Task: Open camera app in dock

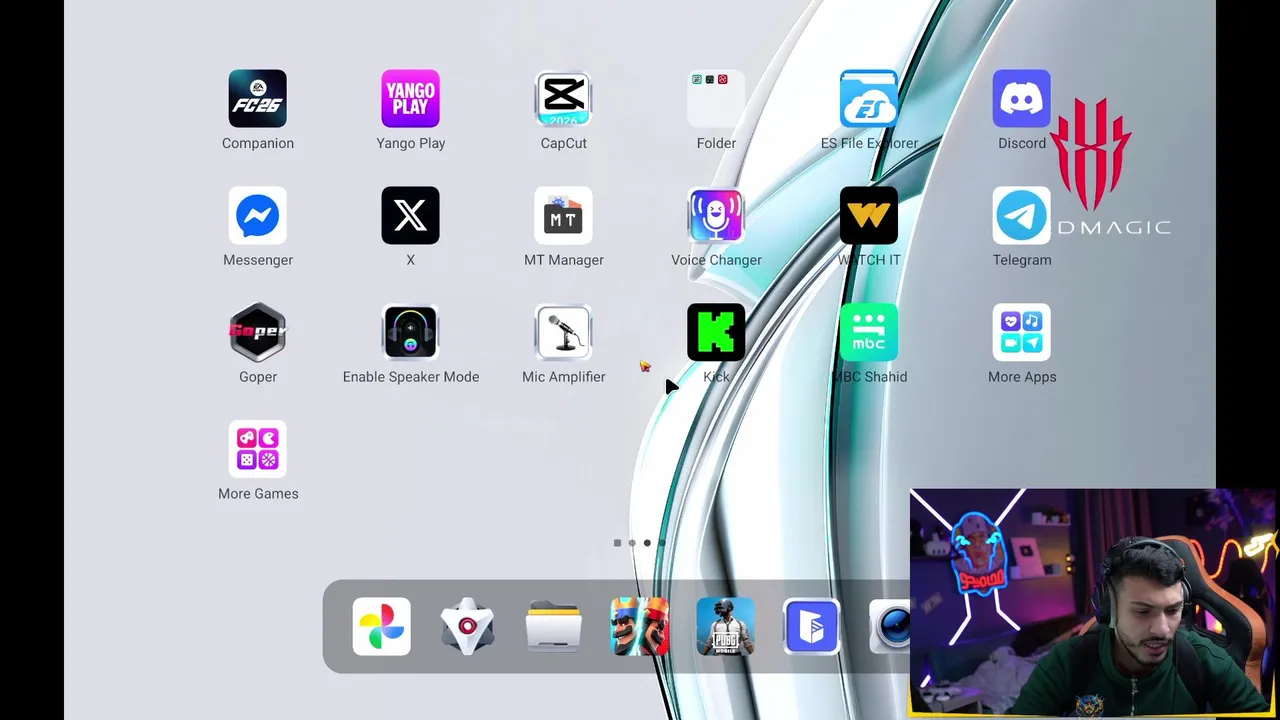Action: click(x=890, y=627)
